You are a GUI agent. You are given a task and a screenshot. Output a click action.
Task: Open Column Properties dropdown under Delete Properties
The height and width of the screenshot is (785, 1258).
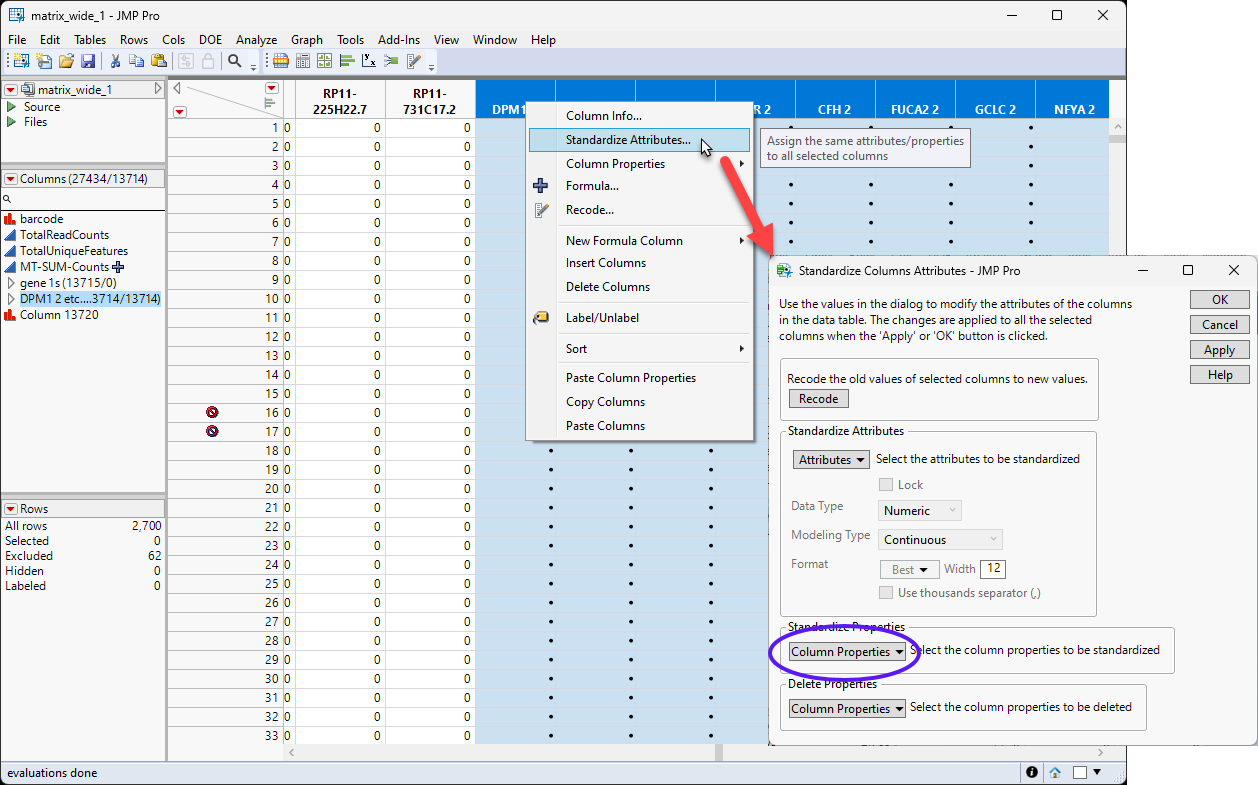847,709
